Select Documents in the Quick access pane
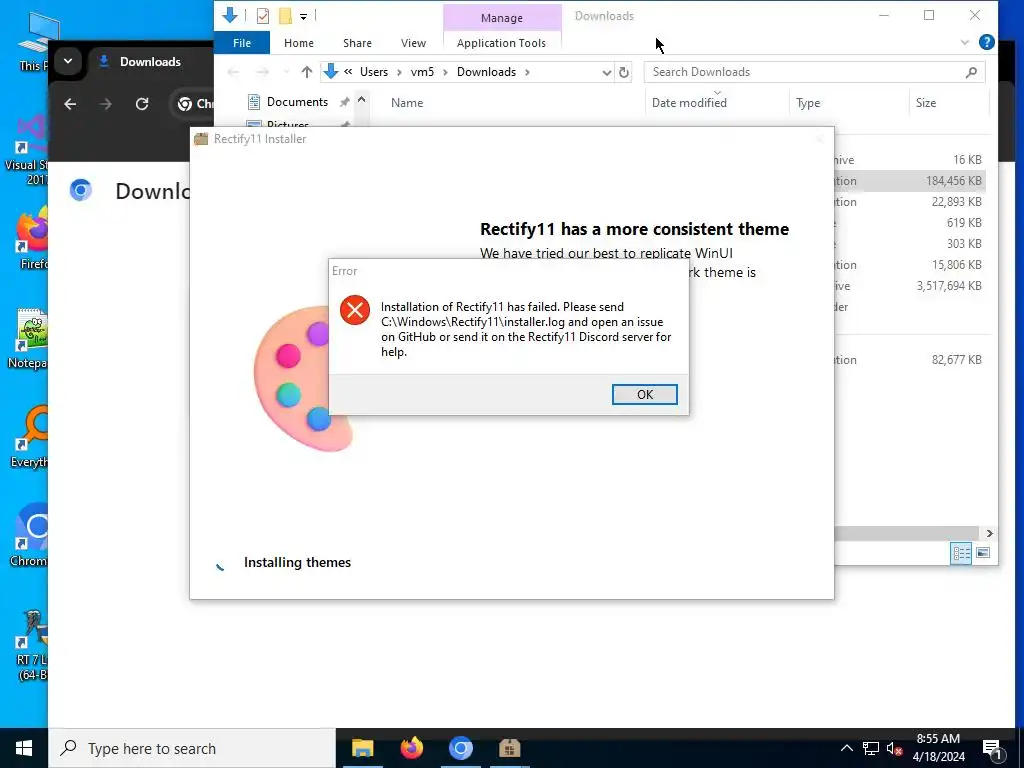The image size is (1024, 768). [x=297, y=102]
